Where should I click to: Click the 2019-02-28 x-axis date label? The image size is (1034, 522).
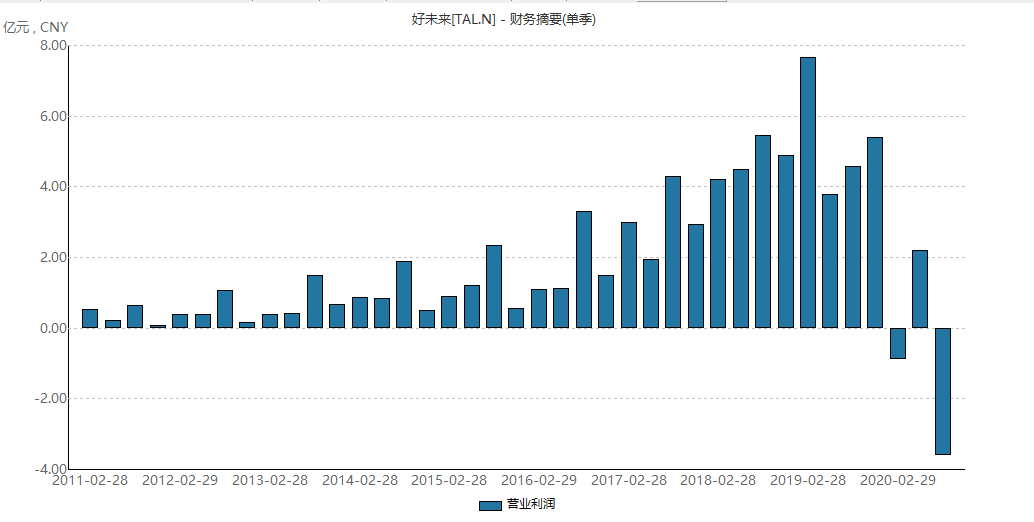pyautogui.click(x=808, y=480)
